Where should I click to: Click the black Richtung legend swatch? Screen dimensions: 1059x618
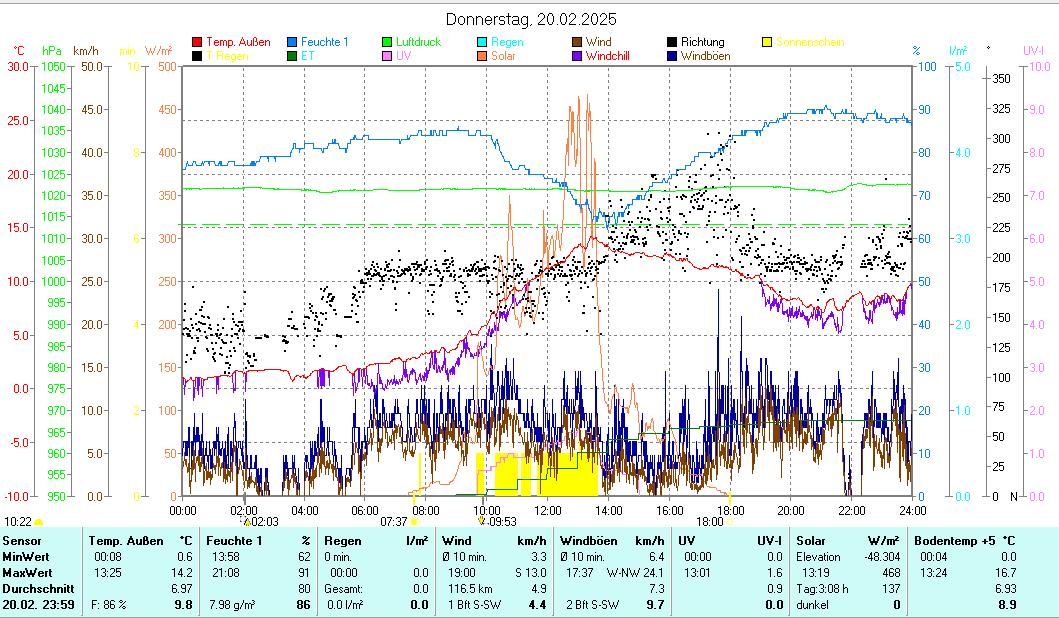[672, 42]
